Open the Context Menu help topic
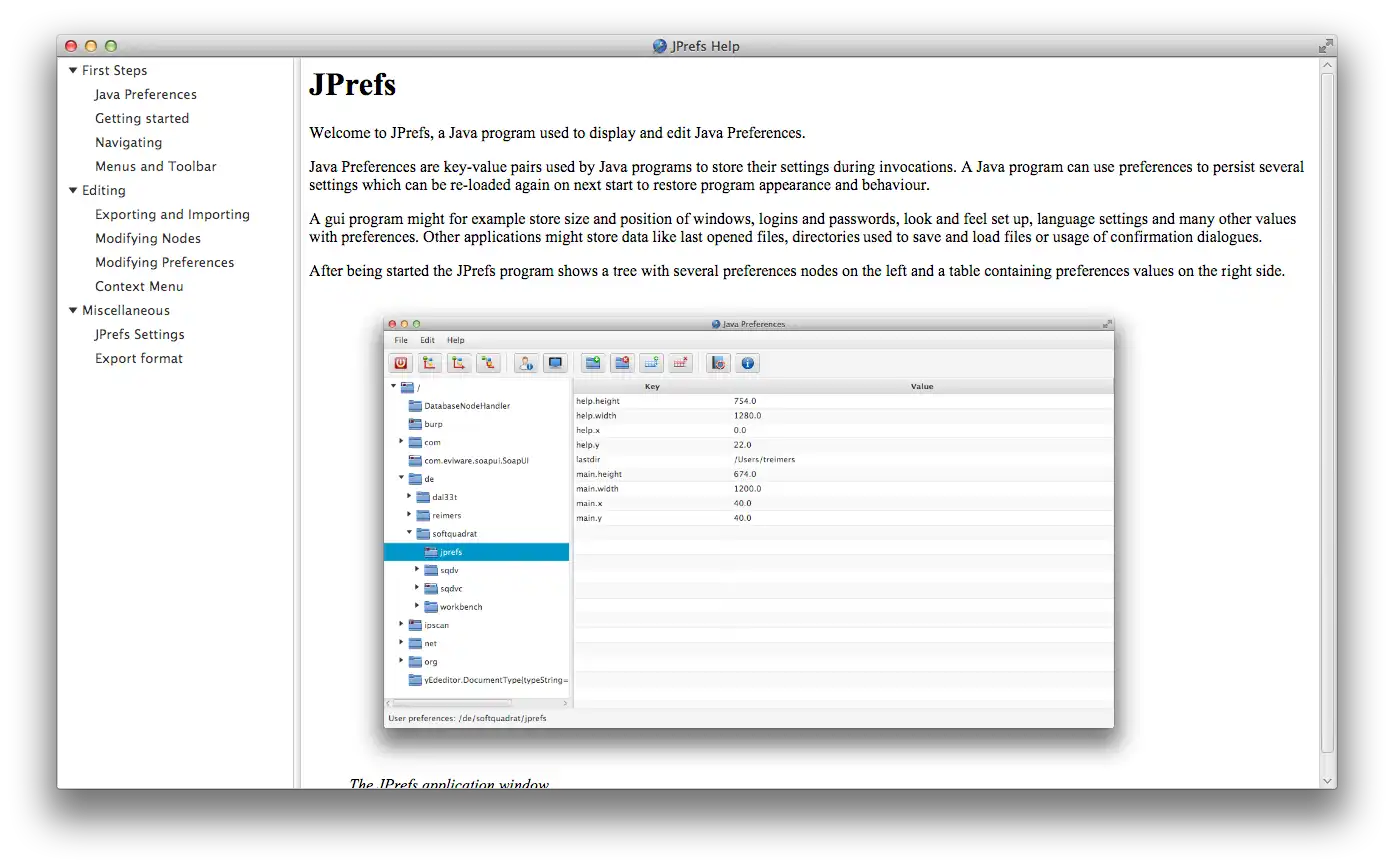This screenshot has width=1394, height=868. tap(139, 286)
